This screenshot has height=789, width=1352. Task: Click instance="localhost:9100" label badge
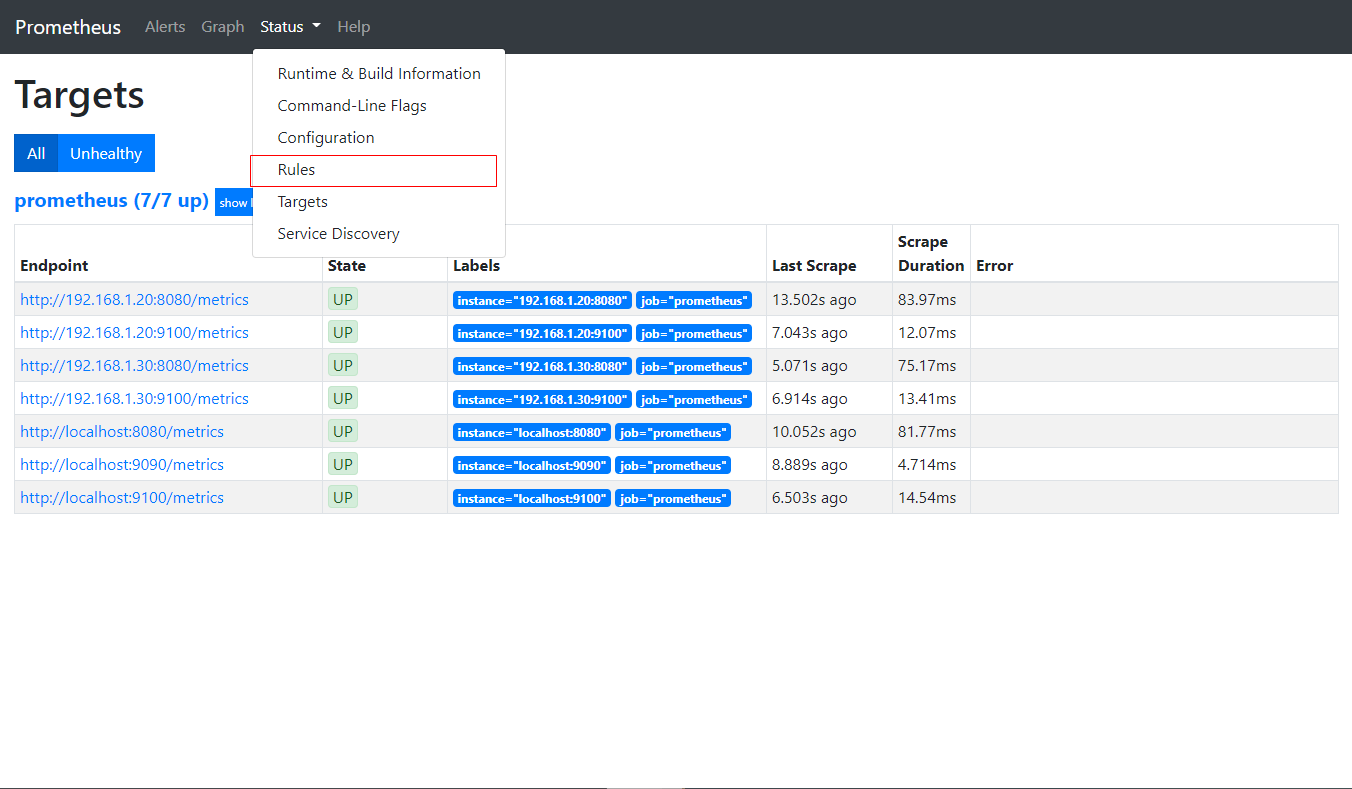[x=532, y=498]
